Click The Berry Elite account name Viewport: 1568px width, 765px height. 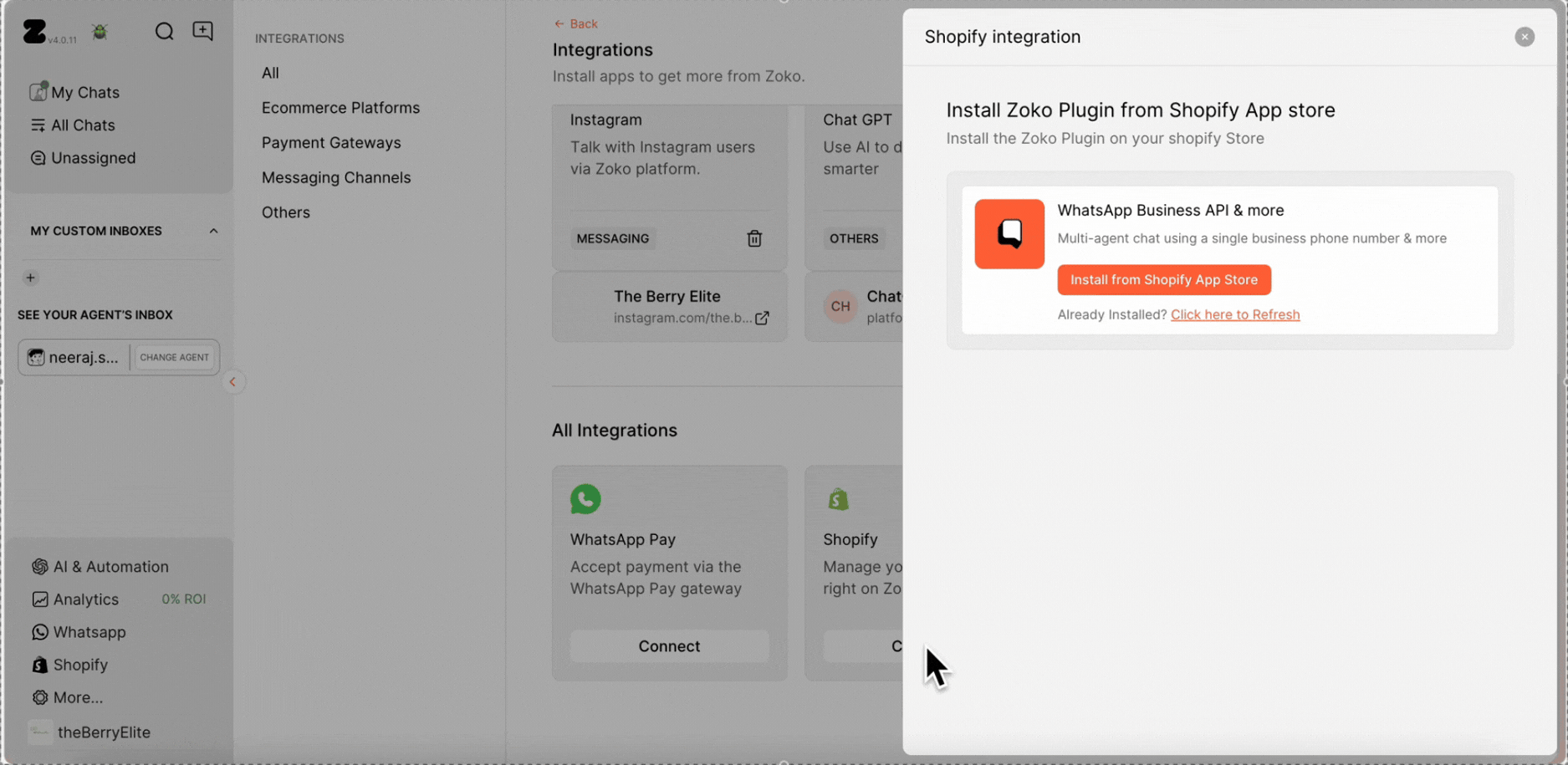(667, 296)
